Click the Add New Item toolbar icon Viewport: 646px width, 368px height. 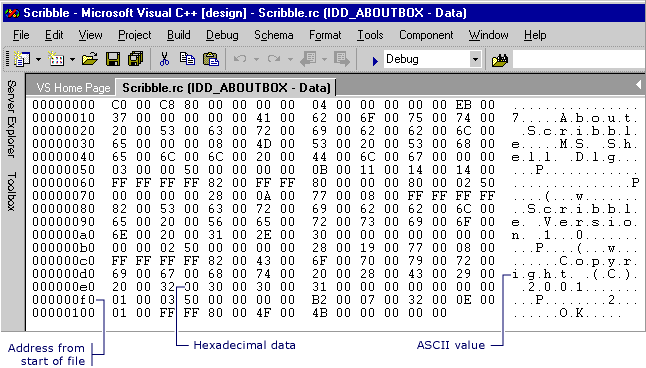[56, 59]
